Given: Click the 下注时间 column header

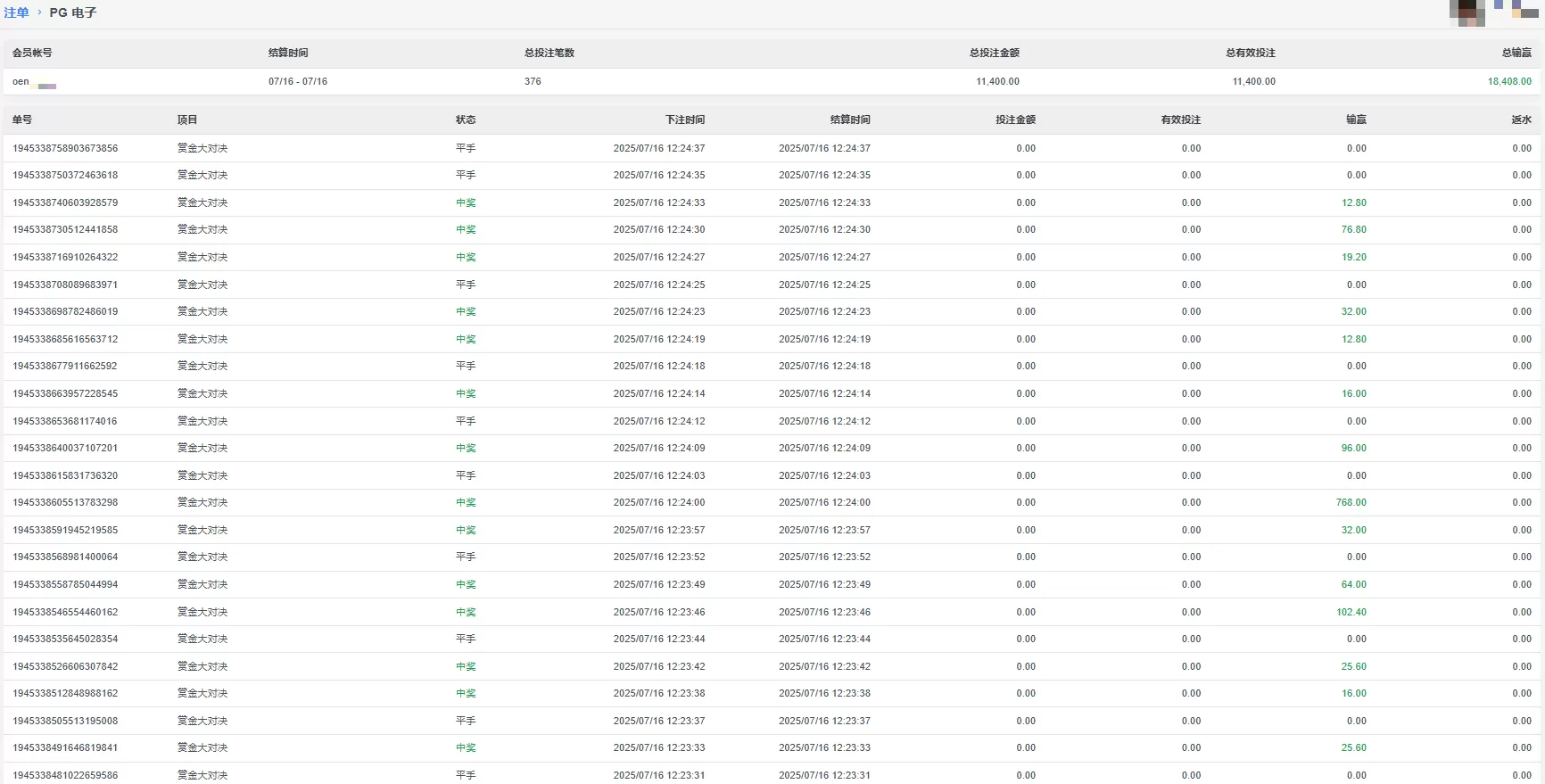Looking at the screenshot, I should click(x=685, y=120).
